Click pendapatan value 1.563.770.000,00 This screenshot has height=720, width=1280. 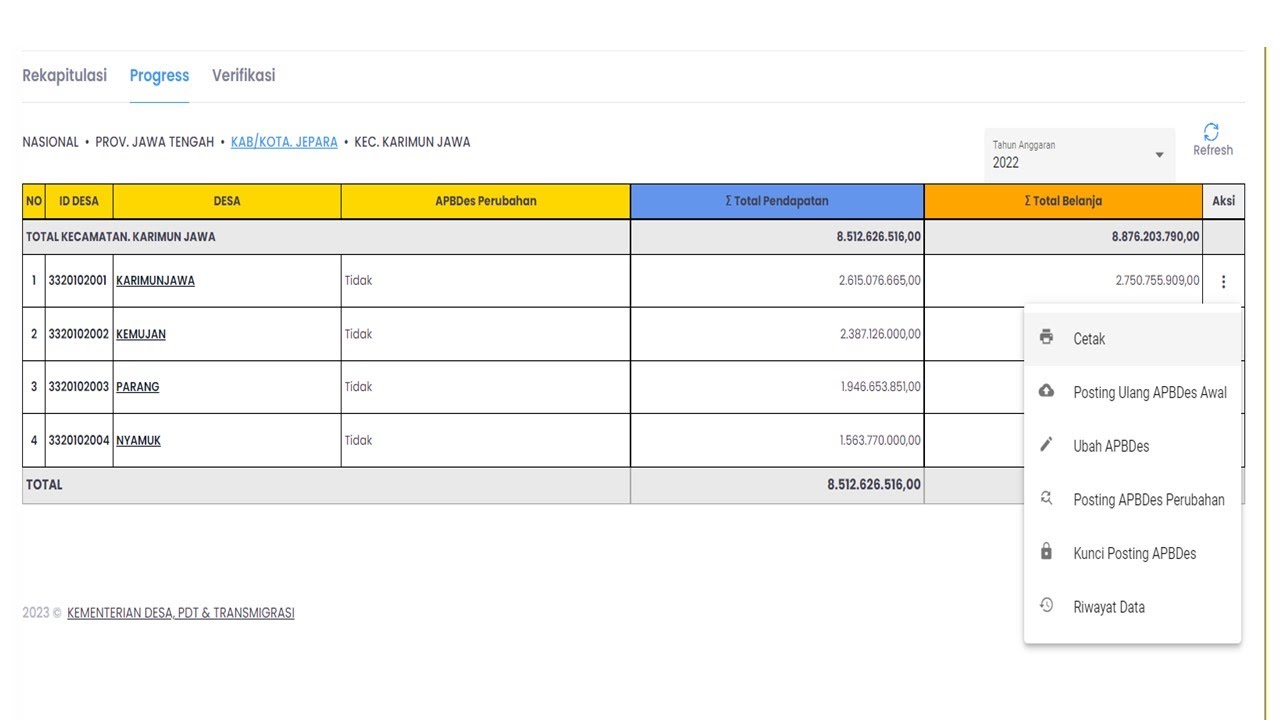881,441
